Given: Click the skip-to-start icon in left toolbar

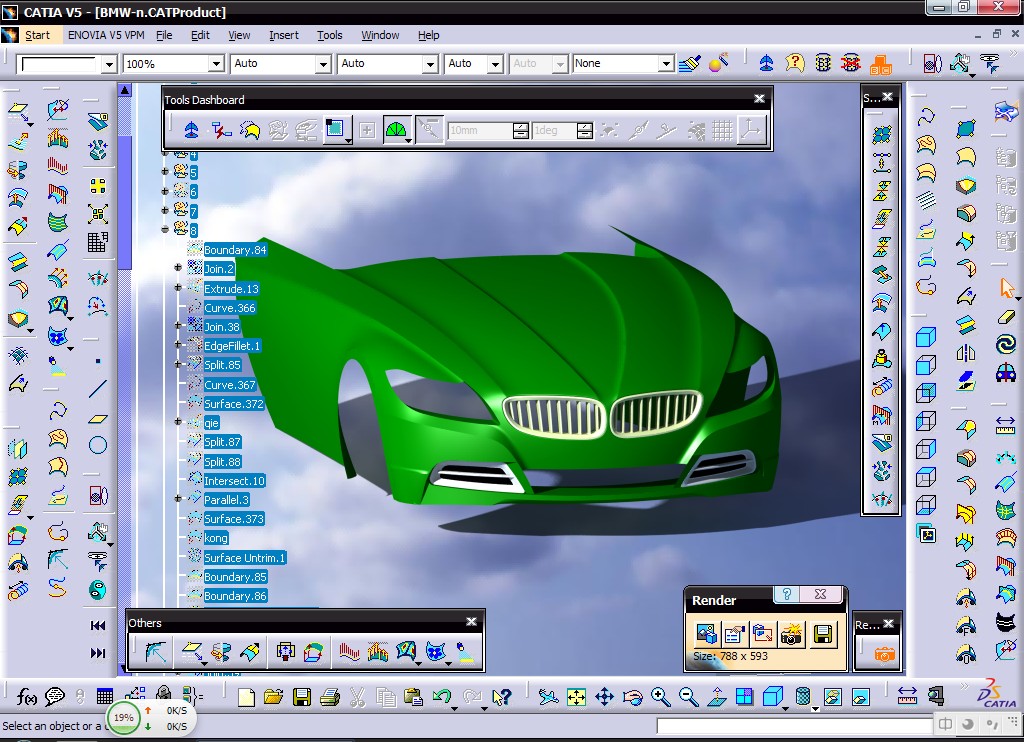Looking at the screenshot, I should [x=98, y=626].
